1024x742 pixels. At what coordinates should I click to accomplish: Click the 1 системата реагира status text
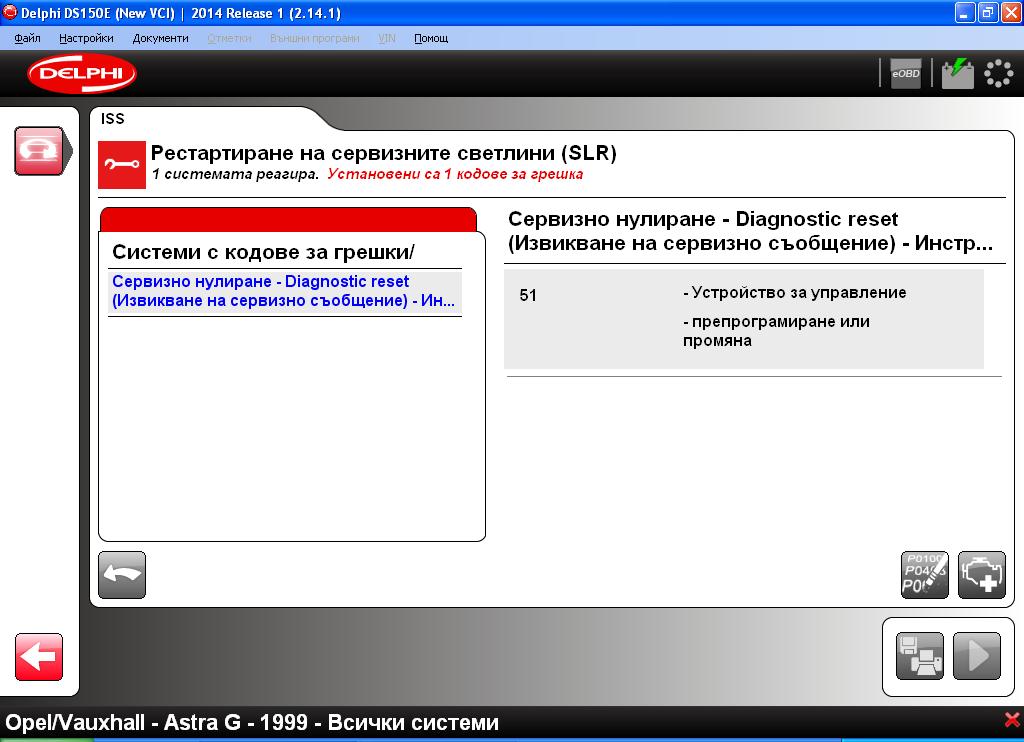pos(235,174)
